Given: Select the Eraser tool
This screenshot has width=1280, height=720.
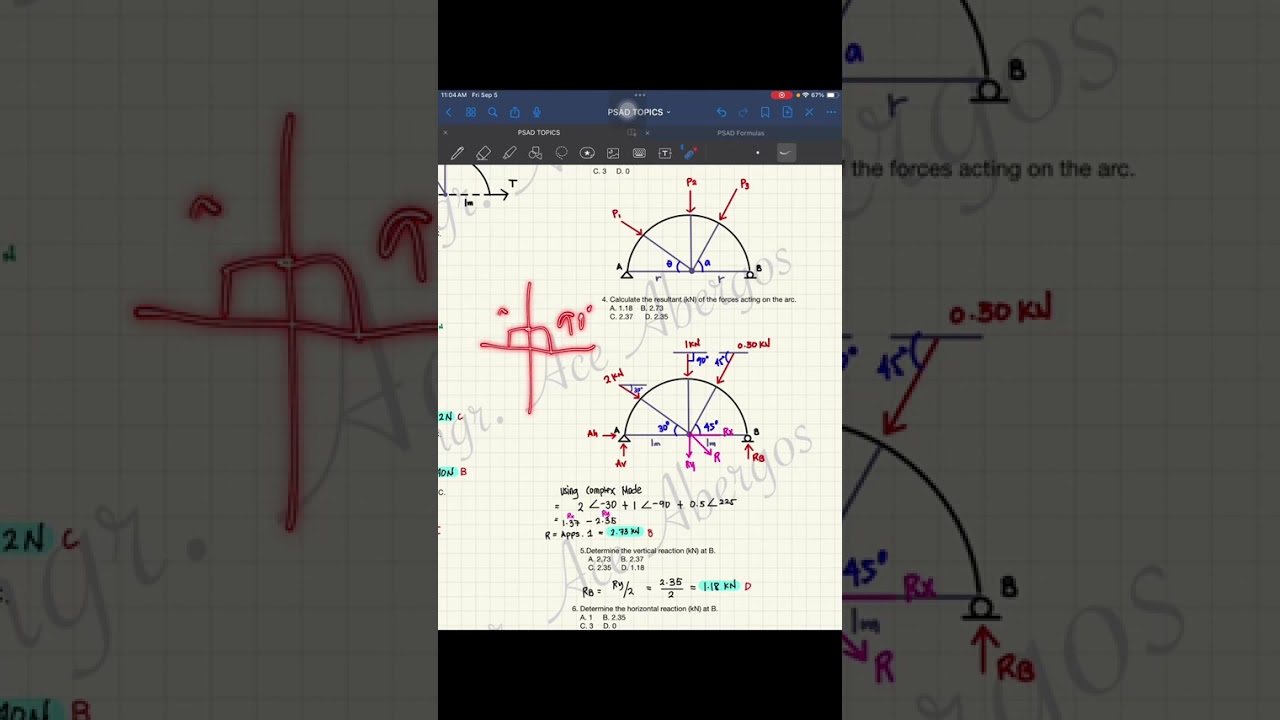Looking at the screenshot, I should point(483,153).
